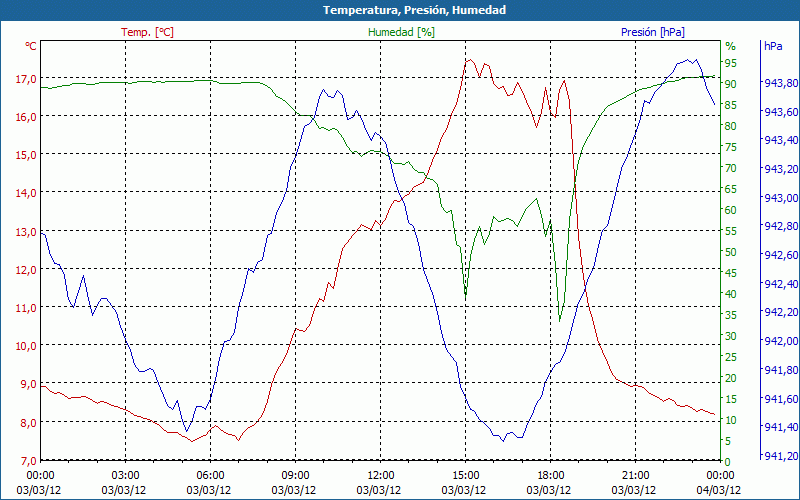Click the 11,0 temperature axis value
This screenshot has height=500, width=800.
[x=27, y=308]
